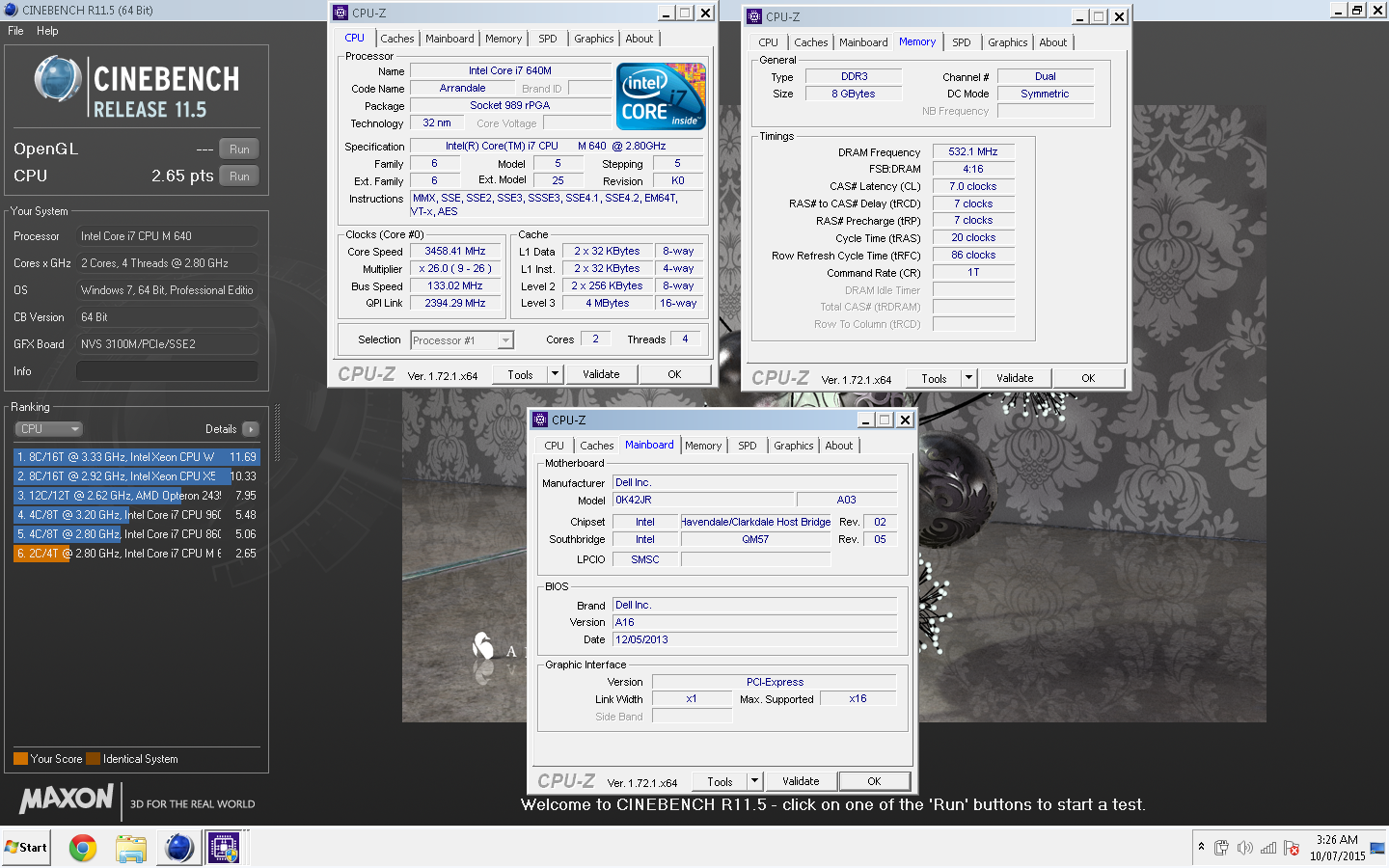Click the brown Identical System legend swatch

coord(93,758)
